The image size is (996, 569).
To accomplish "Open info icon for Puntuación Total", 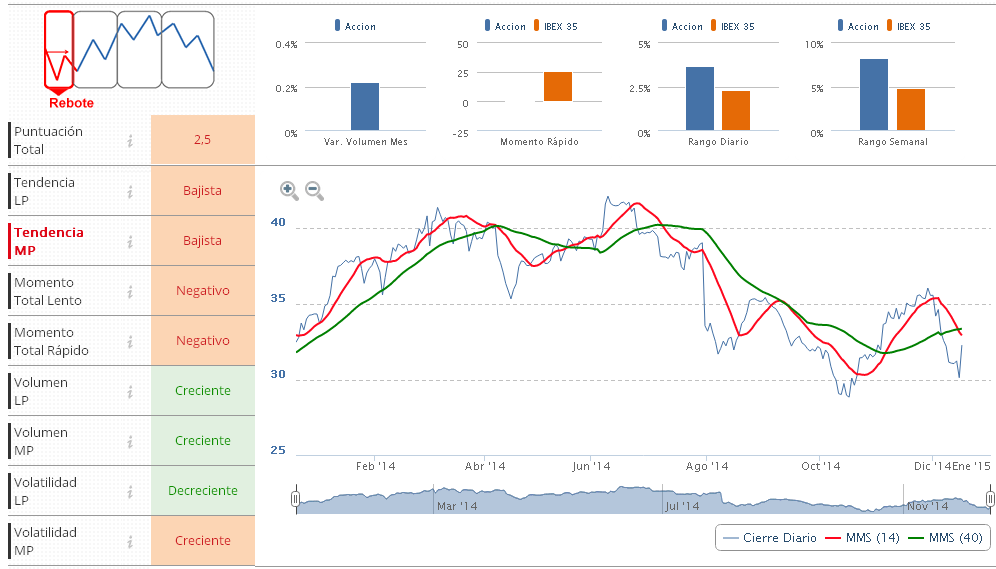I will (x=130, y=141).
